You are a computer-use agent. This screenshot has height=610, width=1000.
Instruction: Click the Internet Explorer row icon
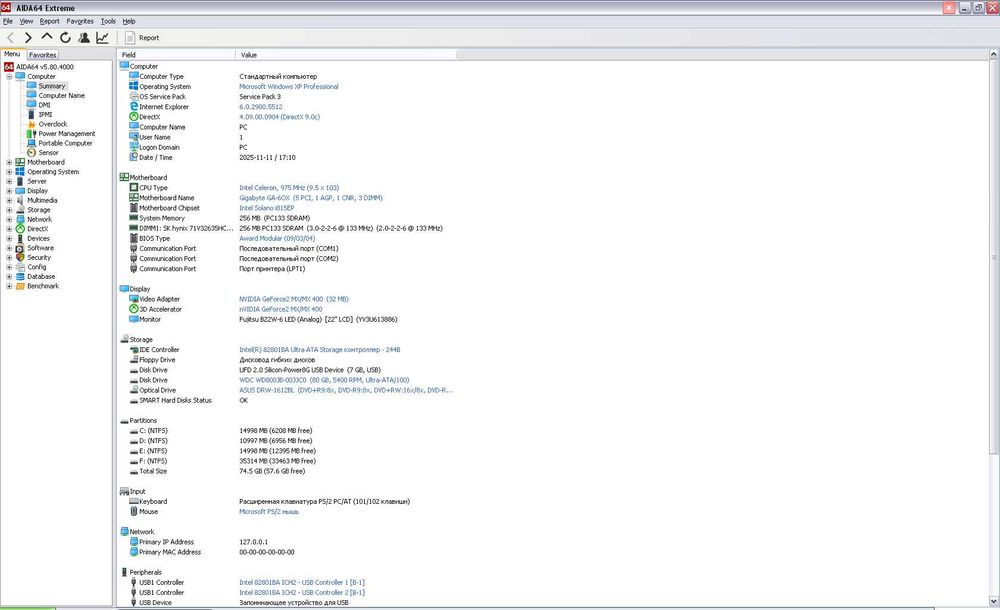point(134,107)
